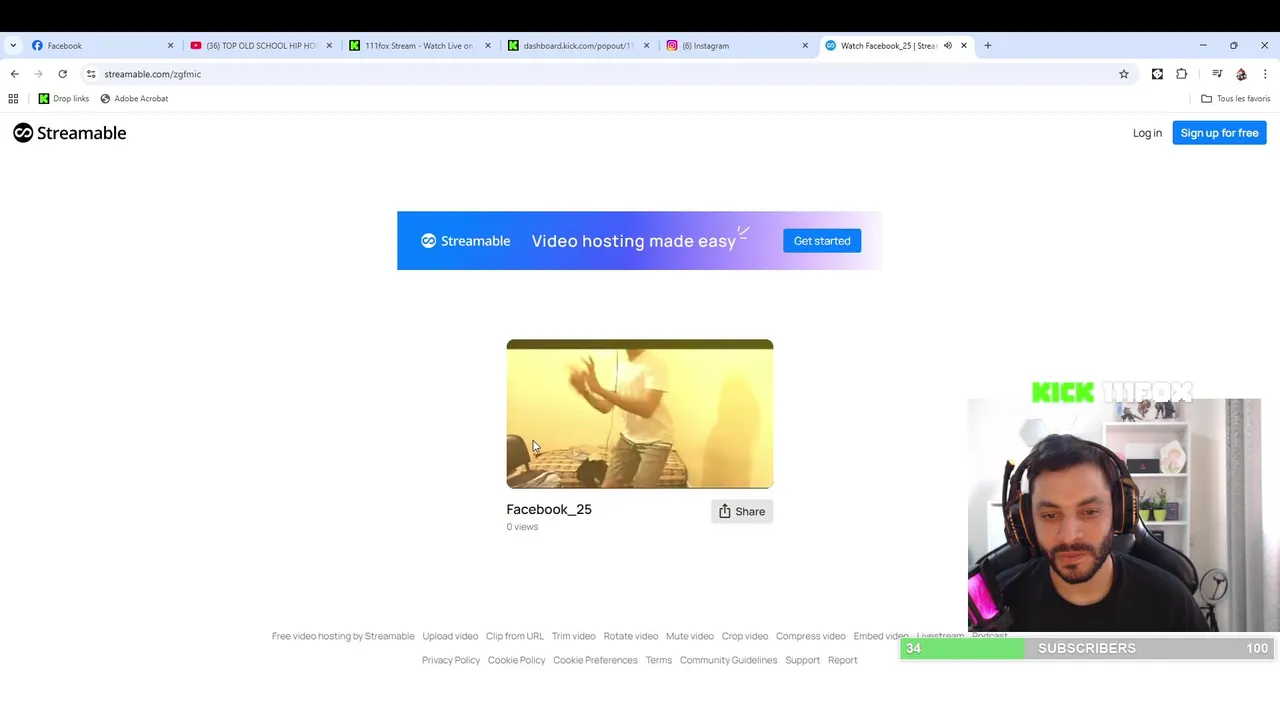This screenshot has height=720, width=1280.
Task: Close the dashboard.kick.com tab
Action: 646,45
